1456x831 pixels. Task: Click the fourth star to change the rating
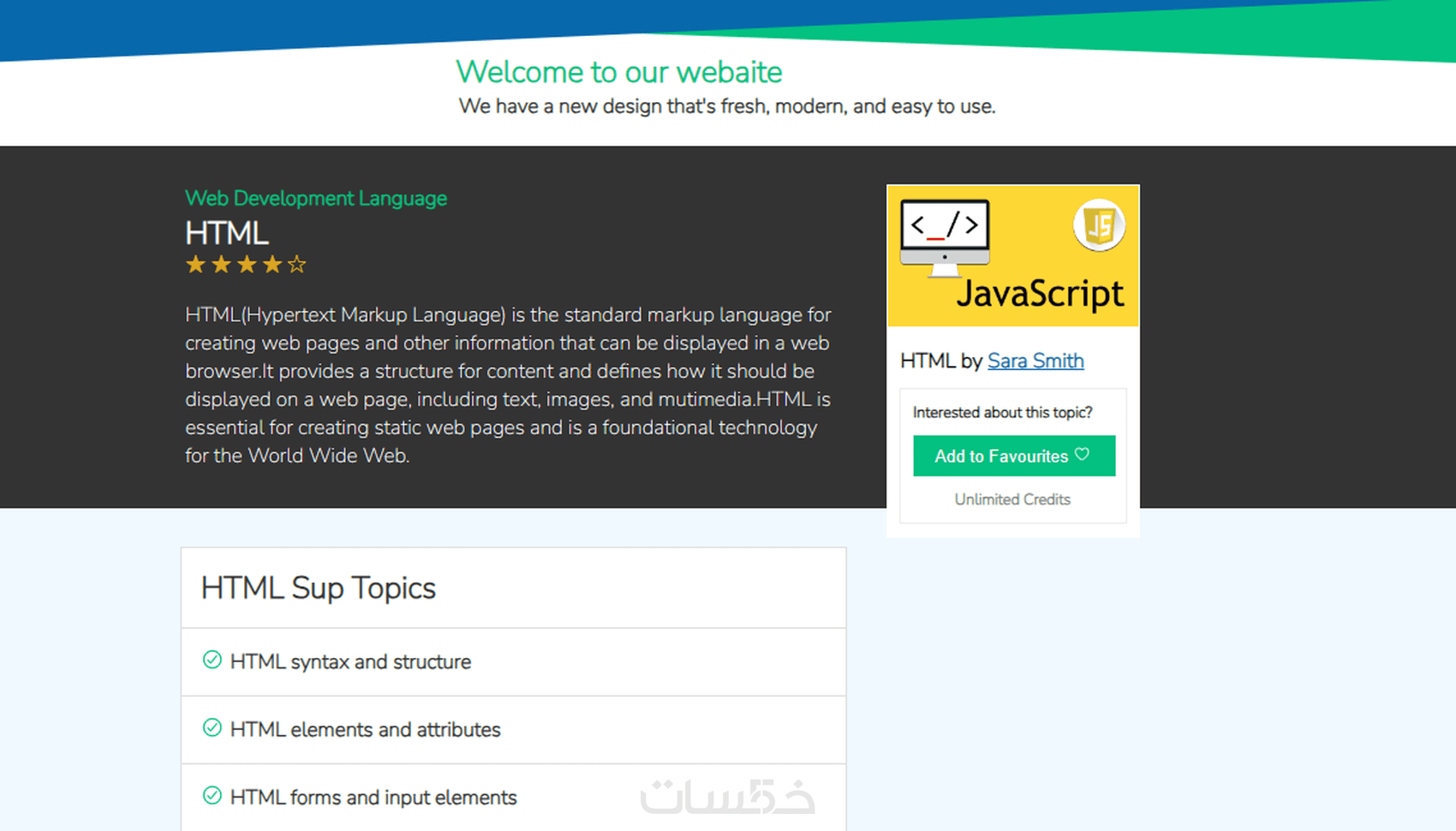tap(271, 264)
